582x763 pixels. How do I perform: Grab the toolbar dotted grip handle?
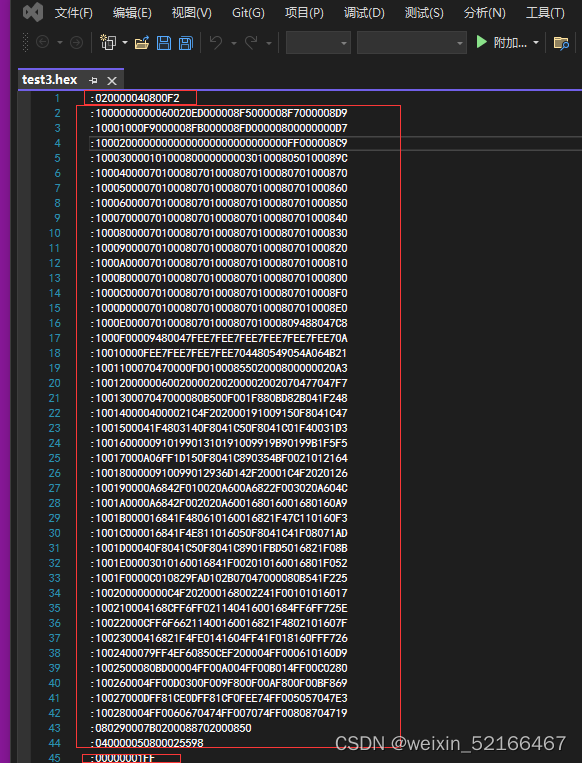26,43
